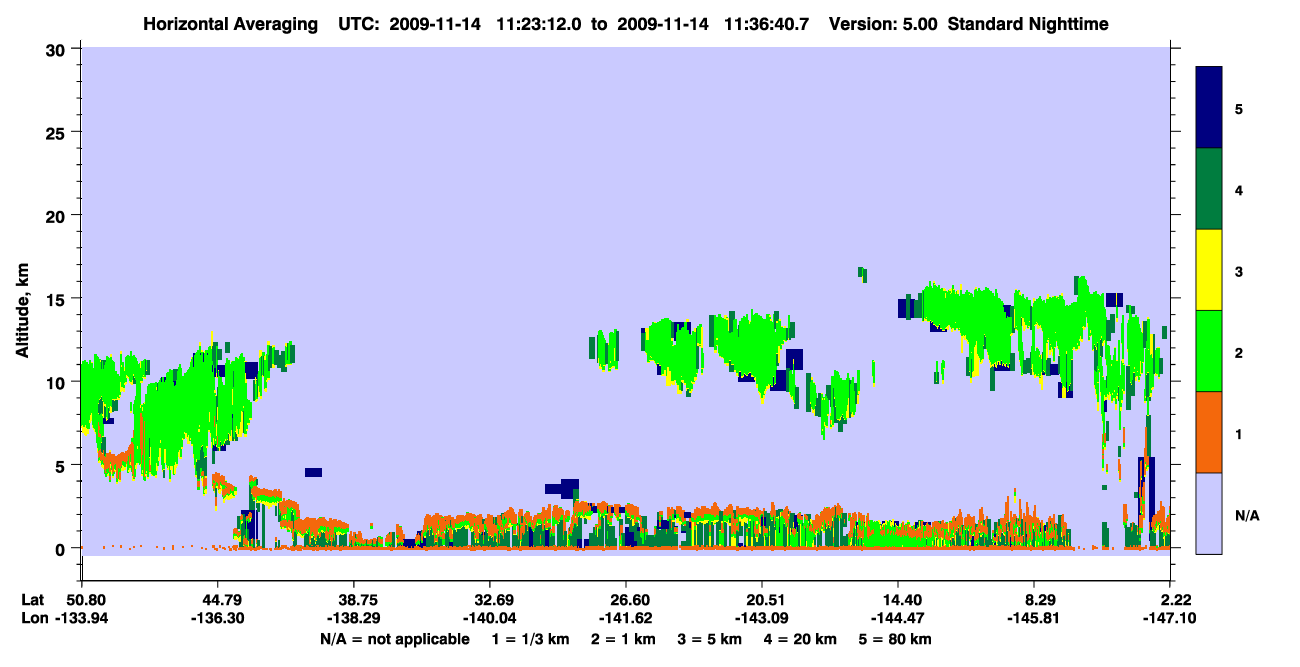This screenshot has height=667, width=1300.
Task: Click the orange colorbar segment labeled 1
Action: pyautogui.click(x=1209, y=432)
